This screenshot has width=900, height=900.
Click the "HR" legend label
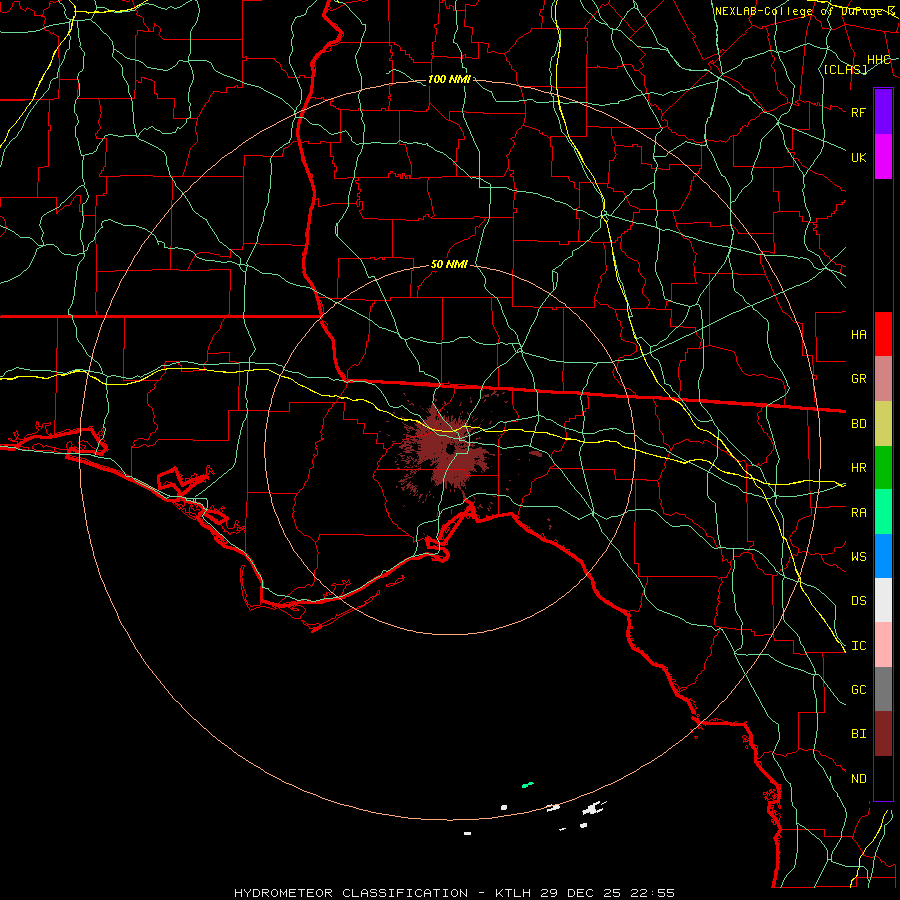pyautogui.click(x=859, y=468)
